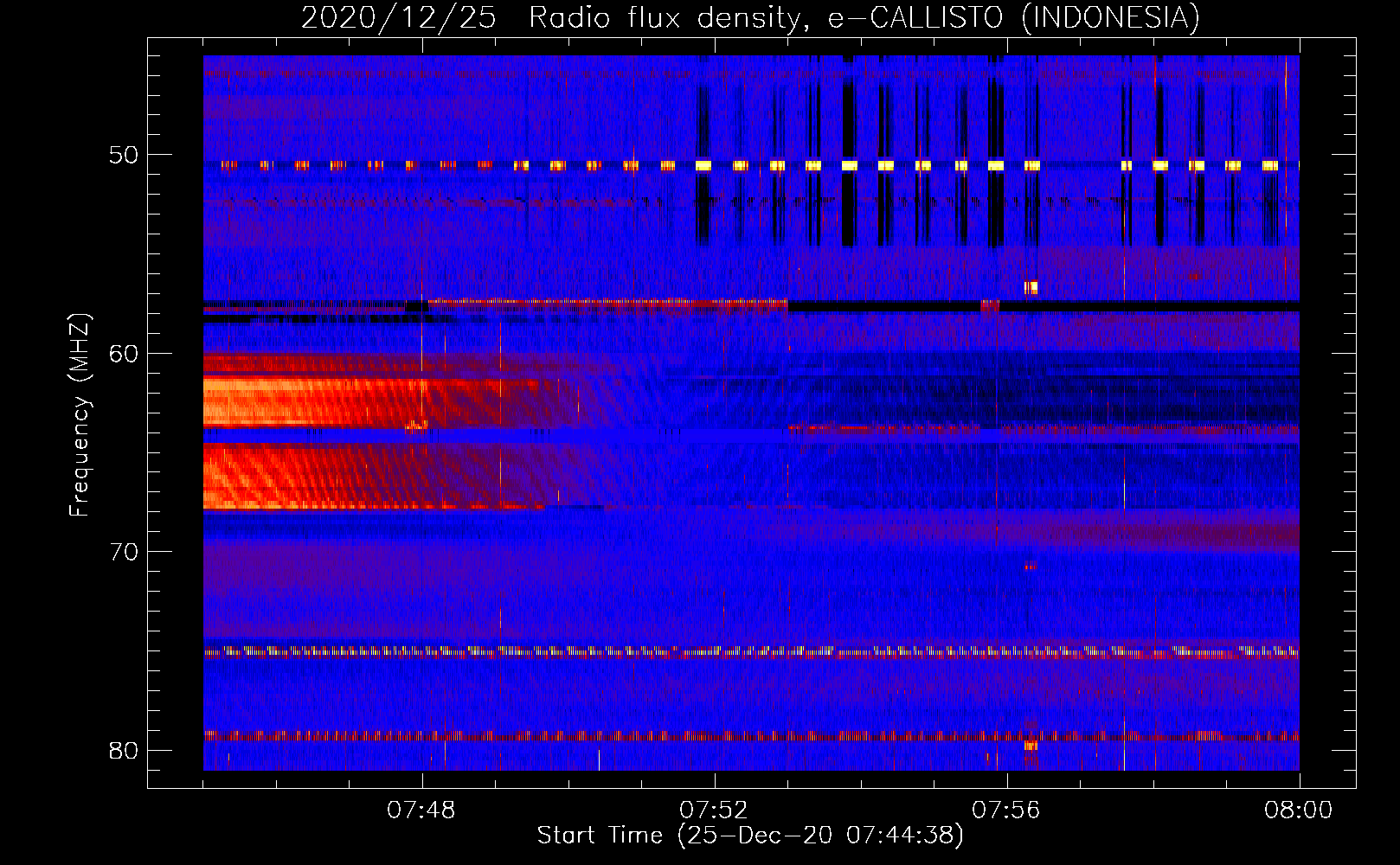The height and width of the screenshot is (865, 1400).
Task: Click the 'Start Time (25-Dec-20 07:44:38)' axis label
Action: point(750,836)
